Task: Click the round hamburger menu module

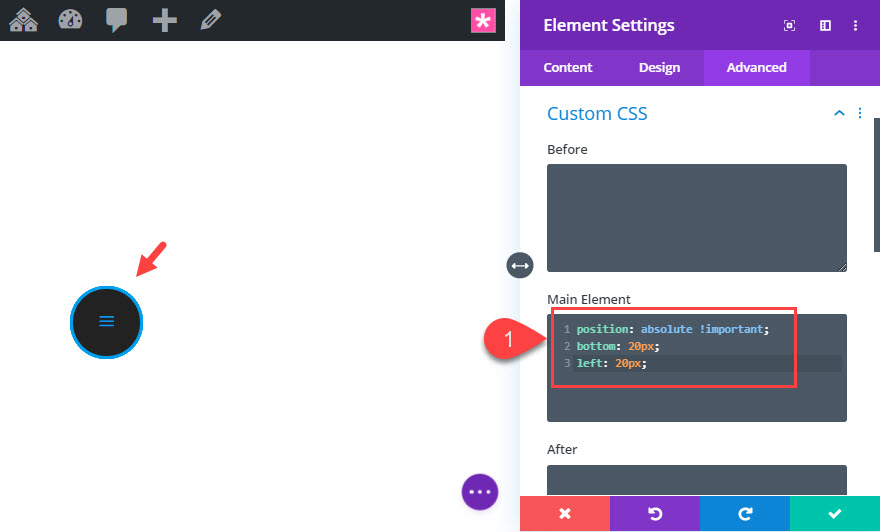Action: tap(107, 322)
